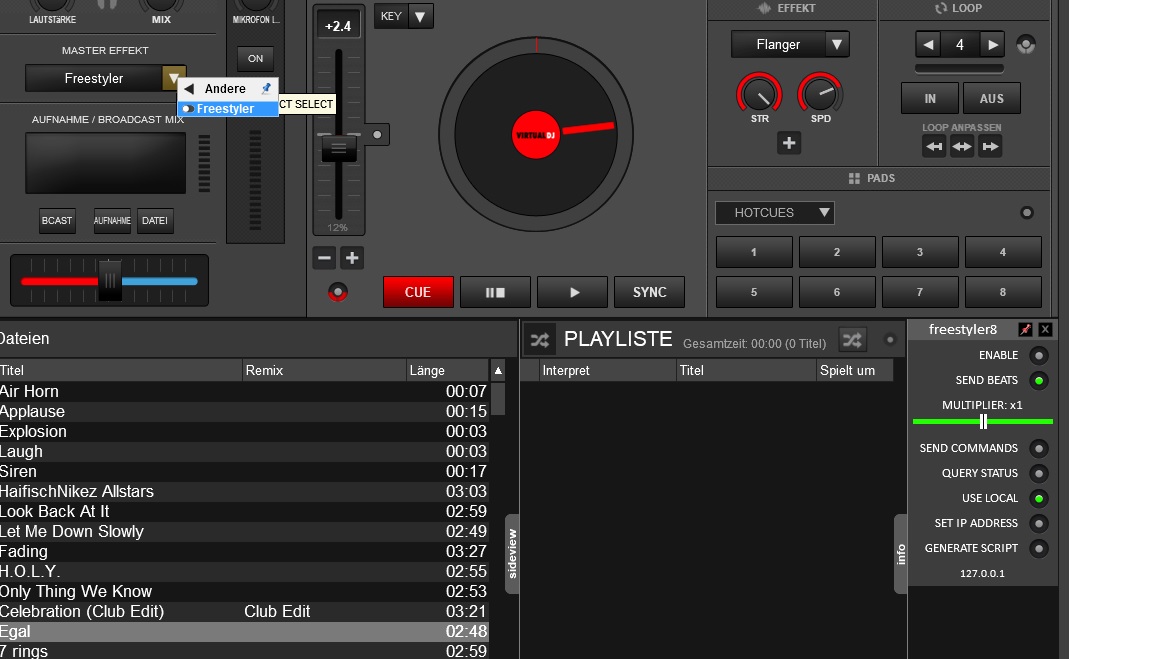Screen dimensions: 1152x659
Task: Open the HOTCUES pads dropdown
Action: click(x=774, y=213)
